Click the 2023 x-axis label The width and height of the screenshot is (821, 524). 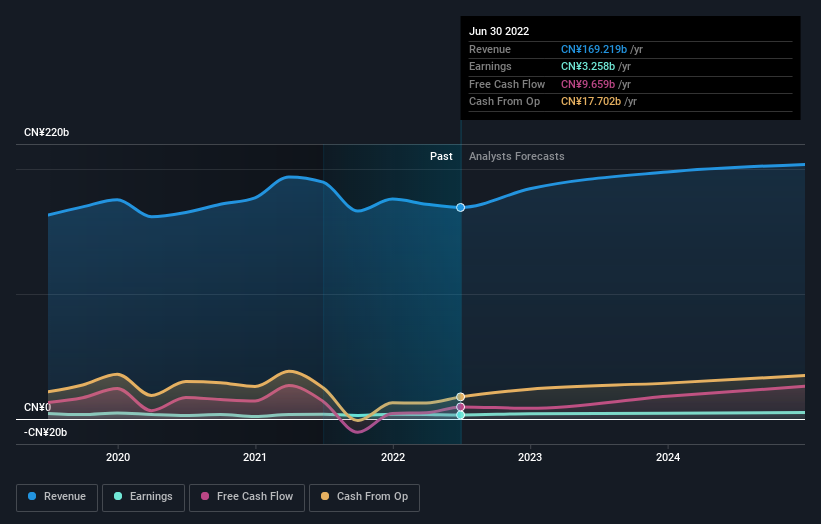[x=530, y=457]
